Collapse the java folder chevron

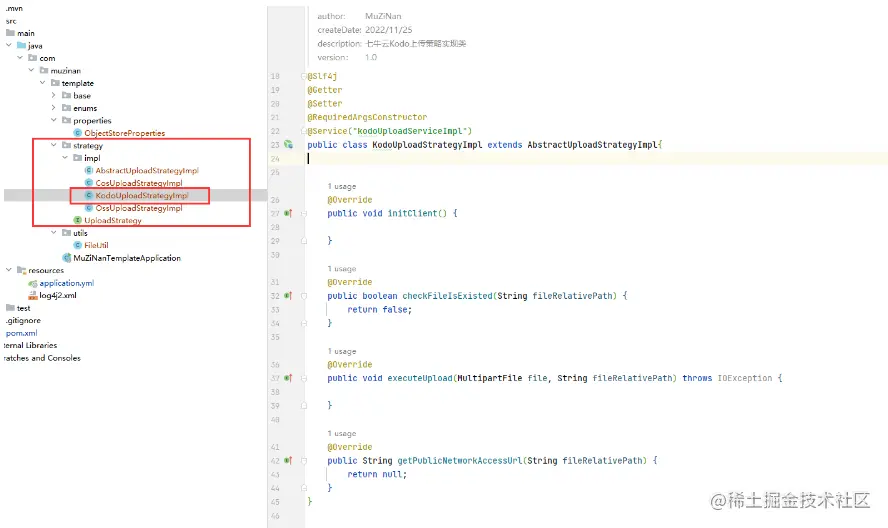8,45
